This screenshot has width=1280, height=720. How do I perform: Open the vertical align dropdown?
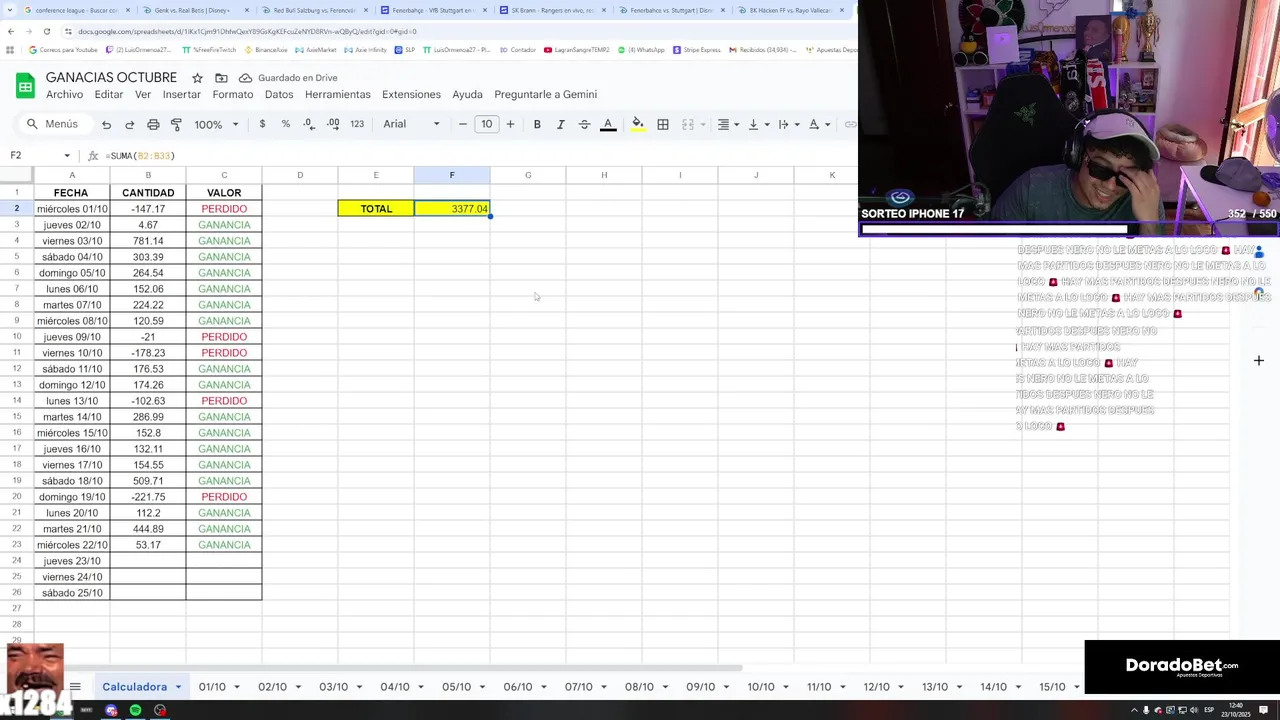[x=758, y=124]
